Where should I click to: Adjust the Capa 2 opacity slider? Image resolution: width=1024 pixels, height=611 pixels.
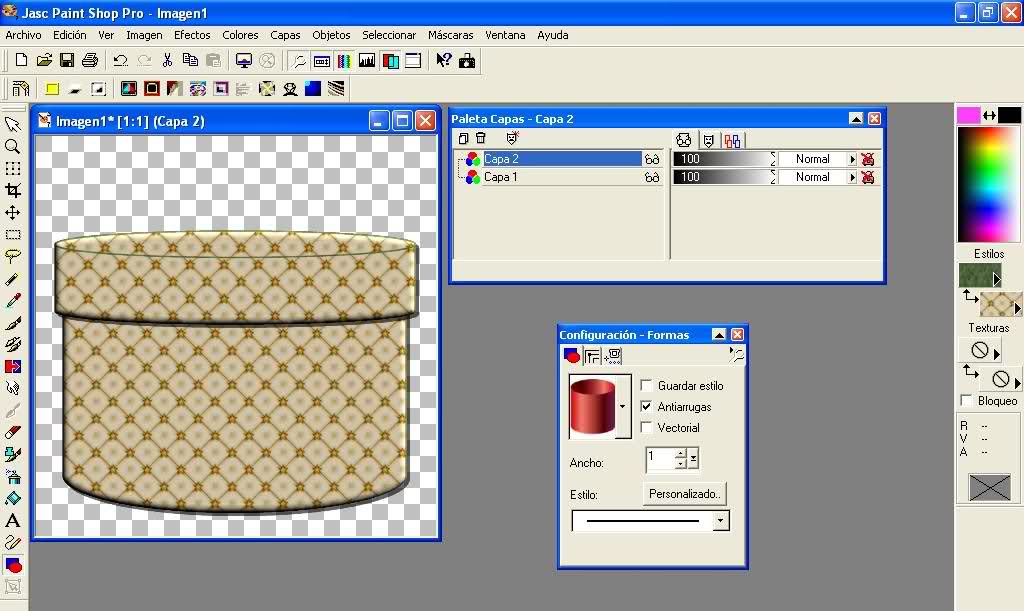click(x=722, y=159)
